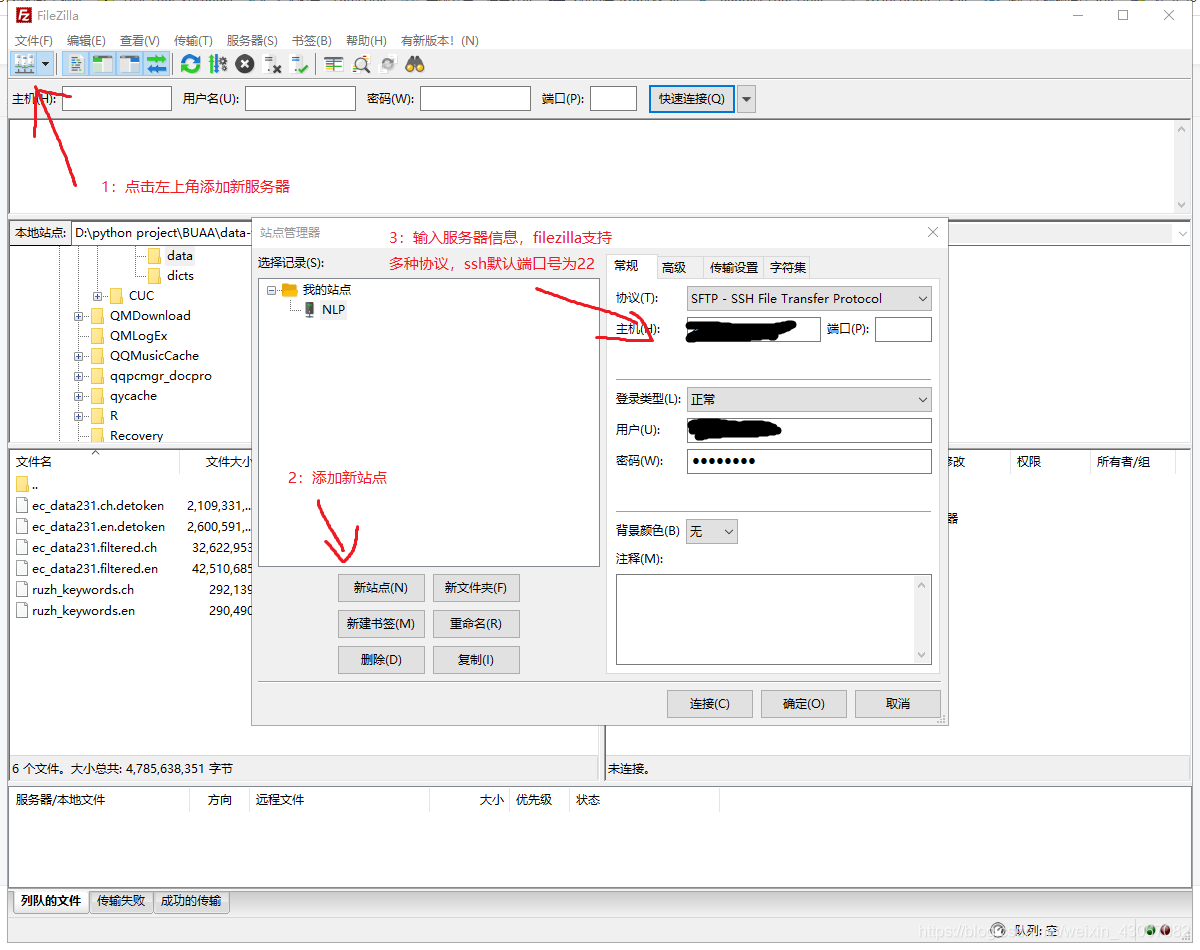Switch to the 字符集 tab

click(788, 267)
